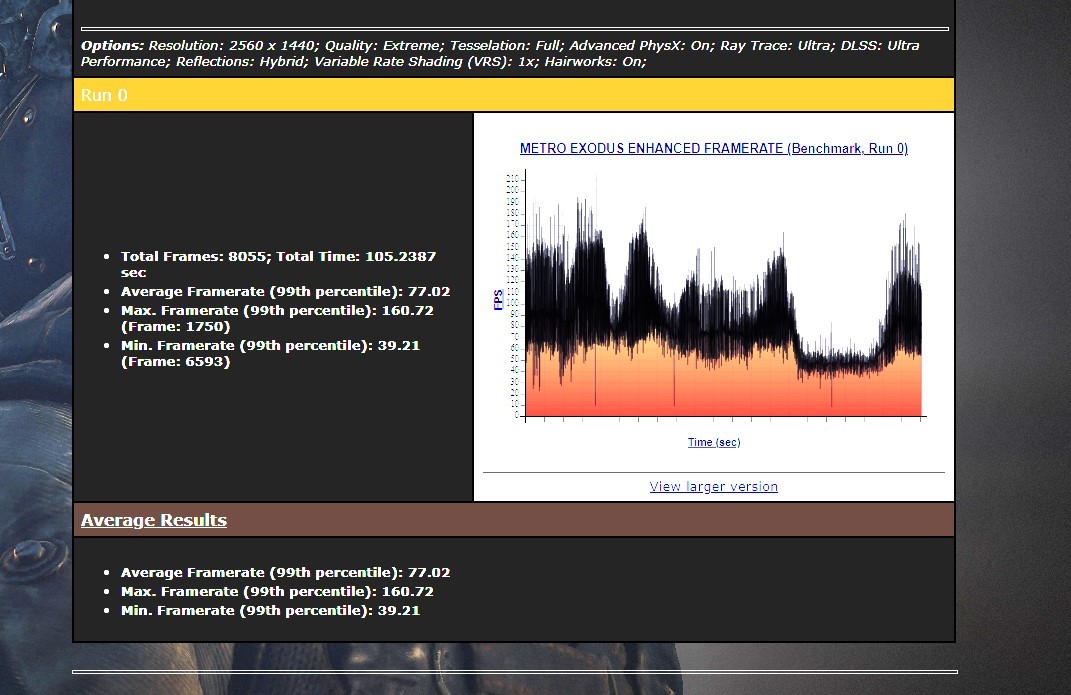Click the vertical "FPS" axis label
1071x695 pixels.
[498, 300]
